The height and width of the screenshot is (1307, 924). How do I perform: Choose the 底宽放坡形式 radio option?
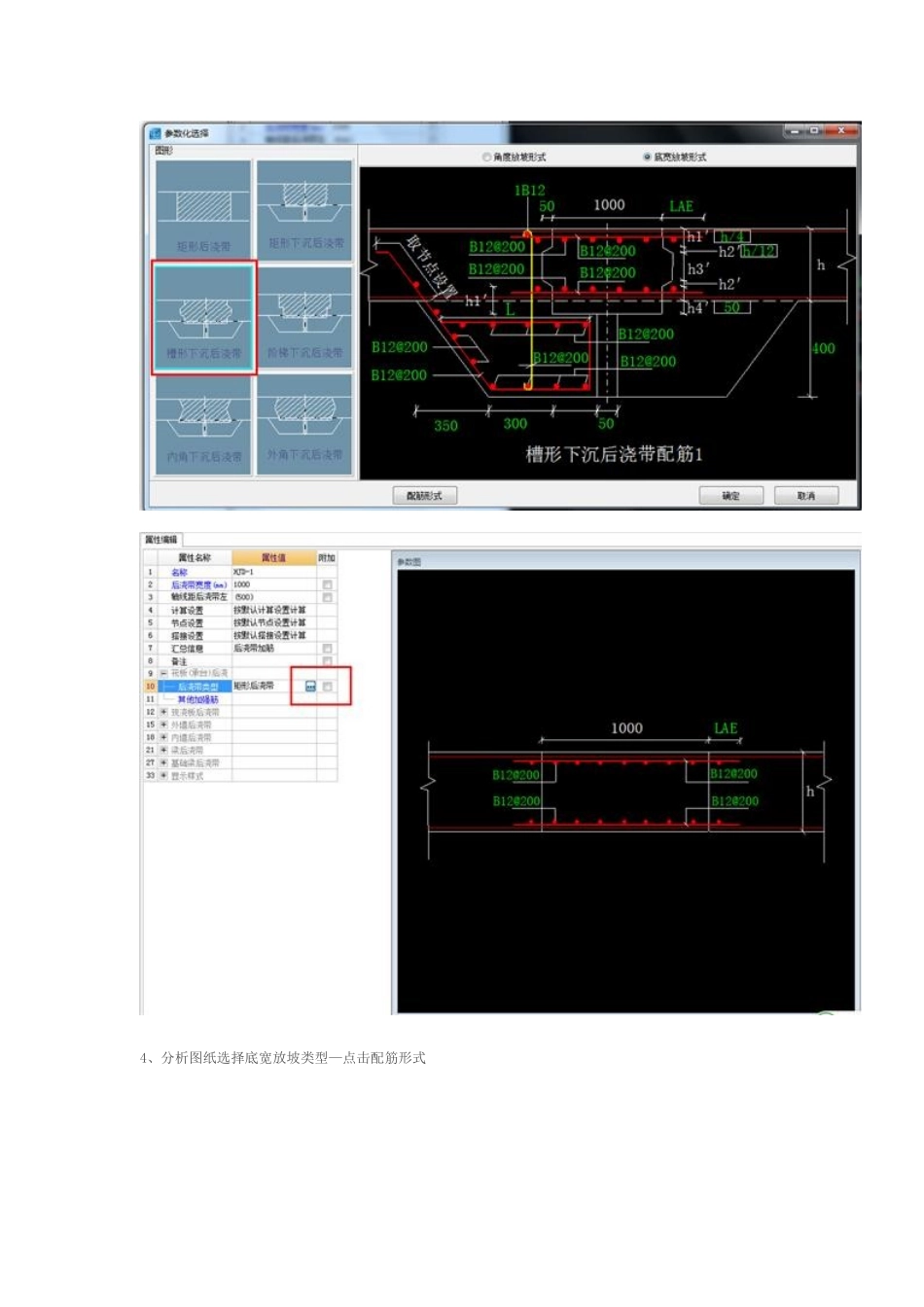[x=675, y=157]
